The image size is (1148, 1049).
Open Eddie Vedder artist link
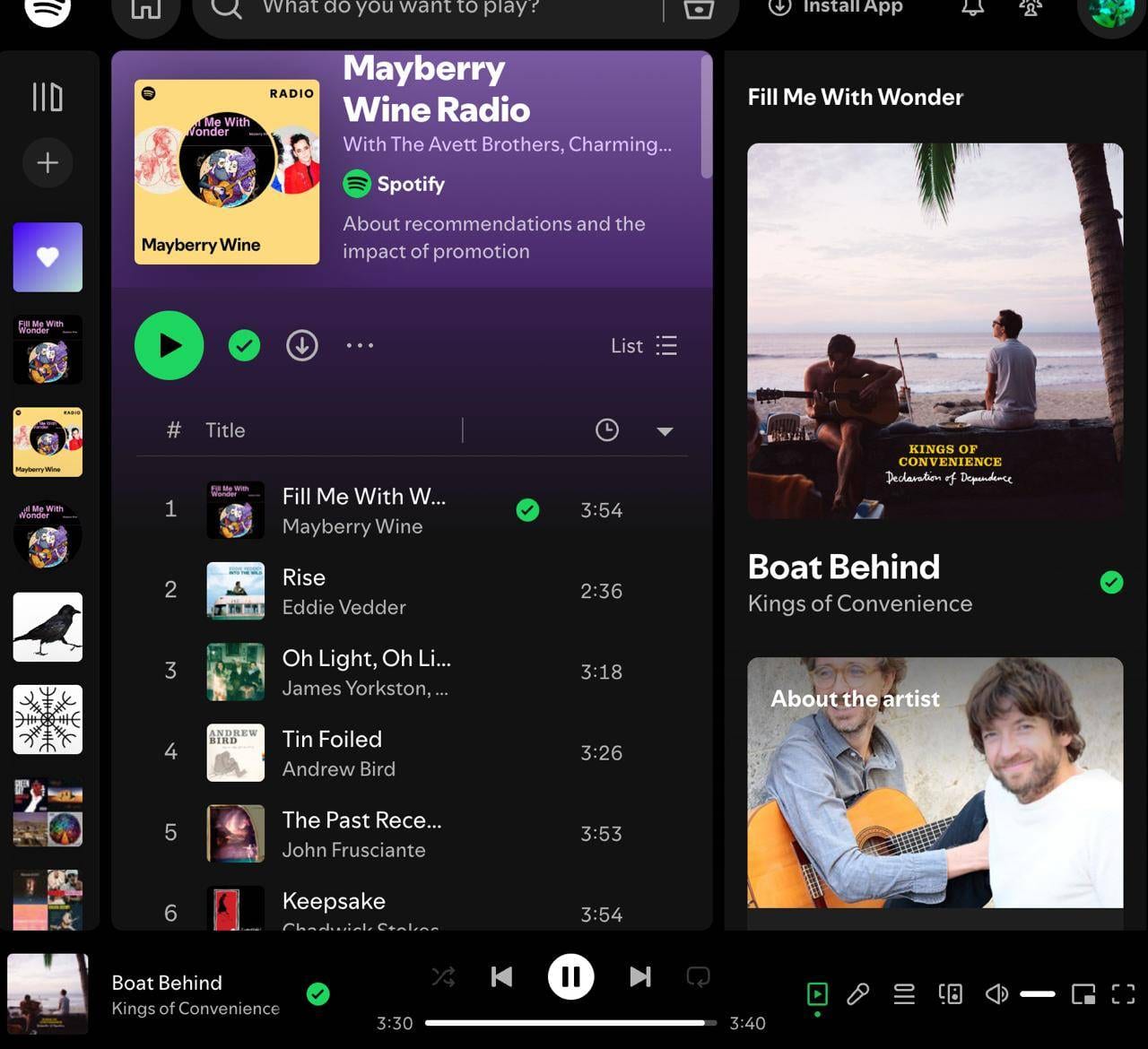pos(344,607)
